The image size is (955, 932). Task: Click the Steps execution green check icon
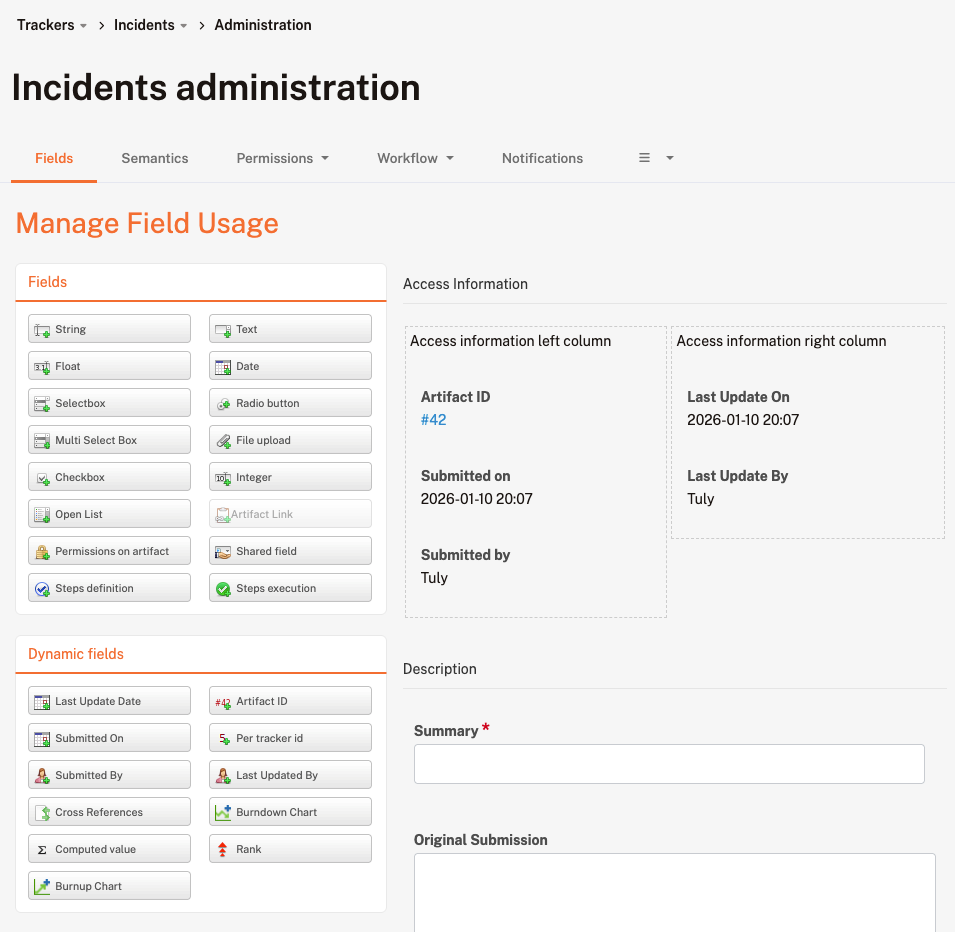(223, 589)
